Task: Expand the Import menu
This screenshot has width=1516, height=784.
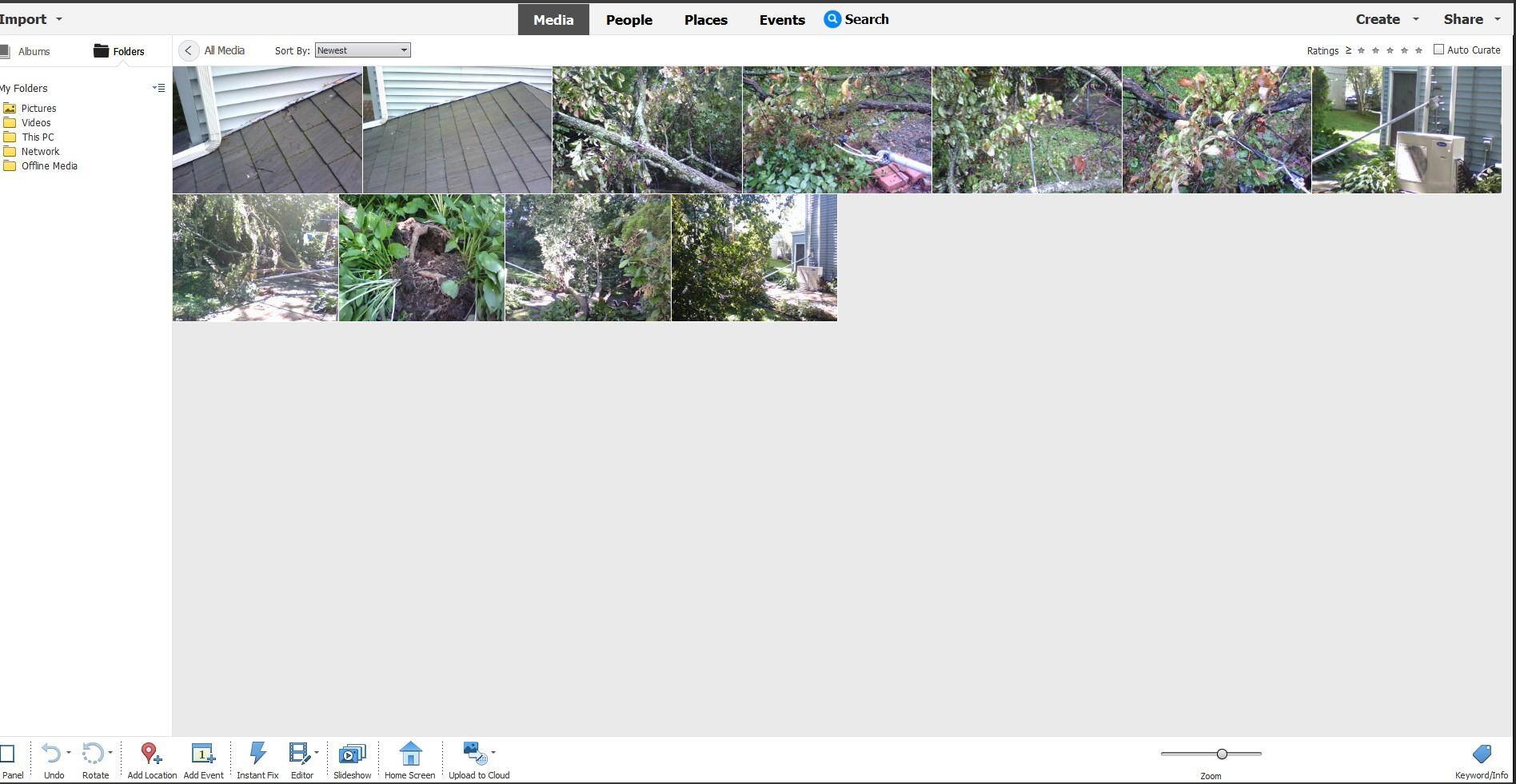Action: point(32,18)
